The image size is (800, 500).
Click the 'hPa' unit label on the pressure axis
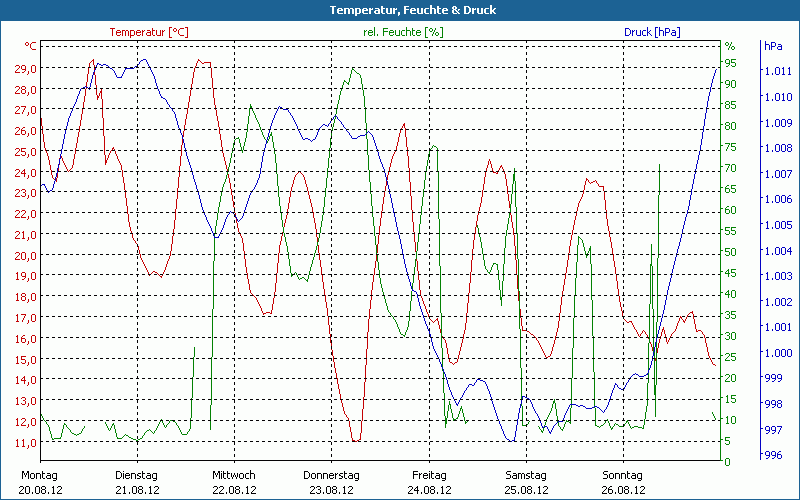(x=773, y=46)
